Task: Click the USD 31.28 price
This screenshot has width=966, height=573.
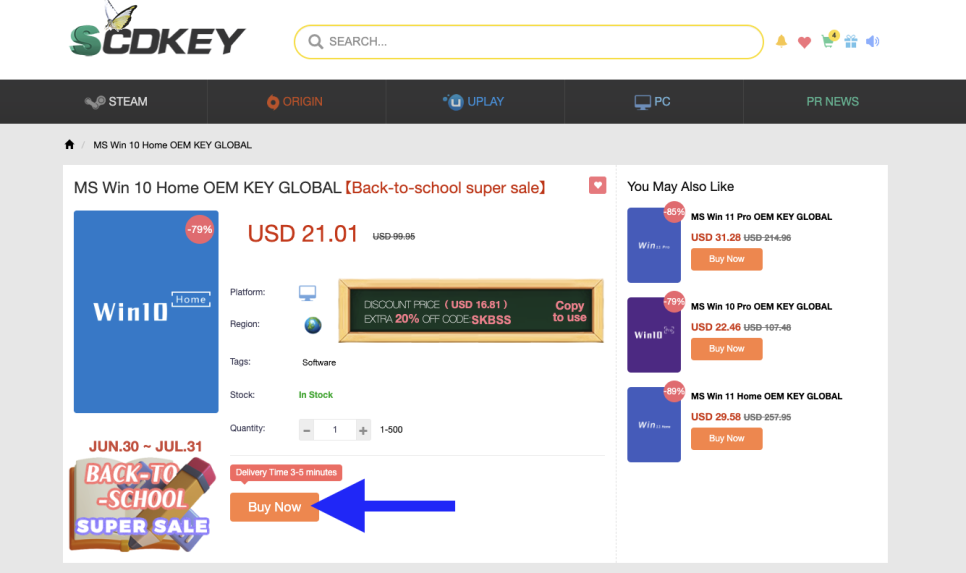Action: [x=715, y=237]
